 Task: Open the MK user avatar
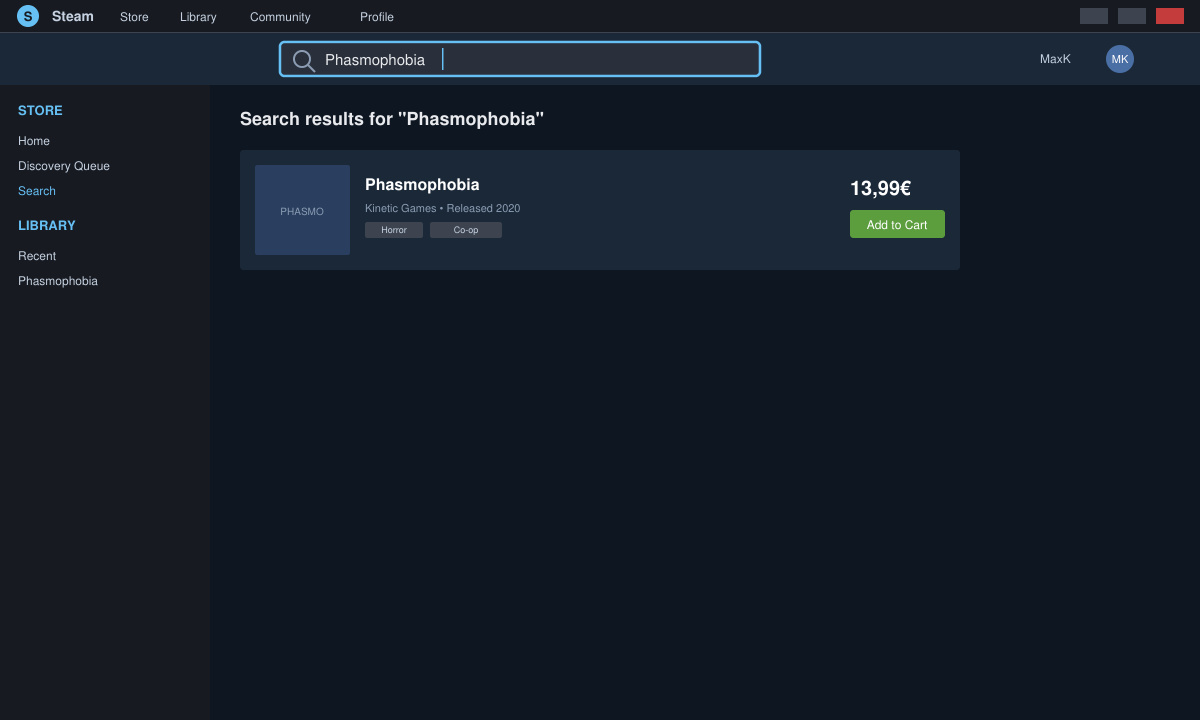pyautogui.click(x=1120, y=59)
